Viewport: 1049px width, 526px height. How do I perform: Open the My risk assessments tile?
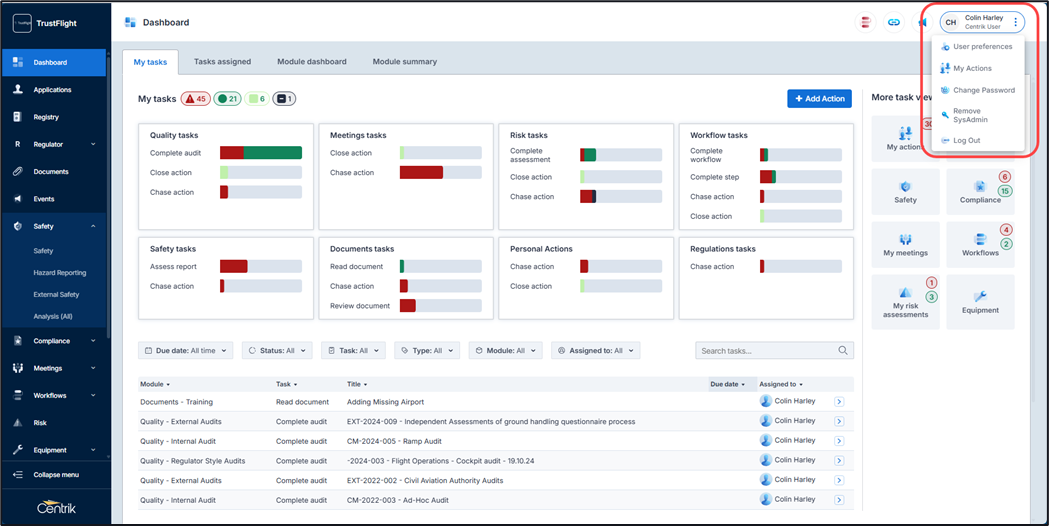[905, 301]
